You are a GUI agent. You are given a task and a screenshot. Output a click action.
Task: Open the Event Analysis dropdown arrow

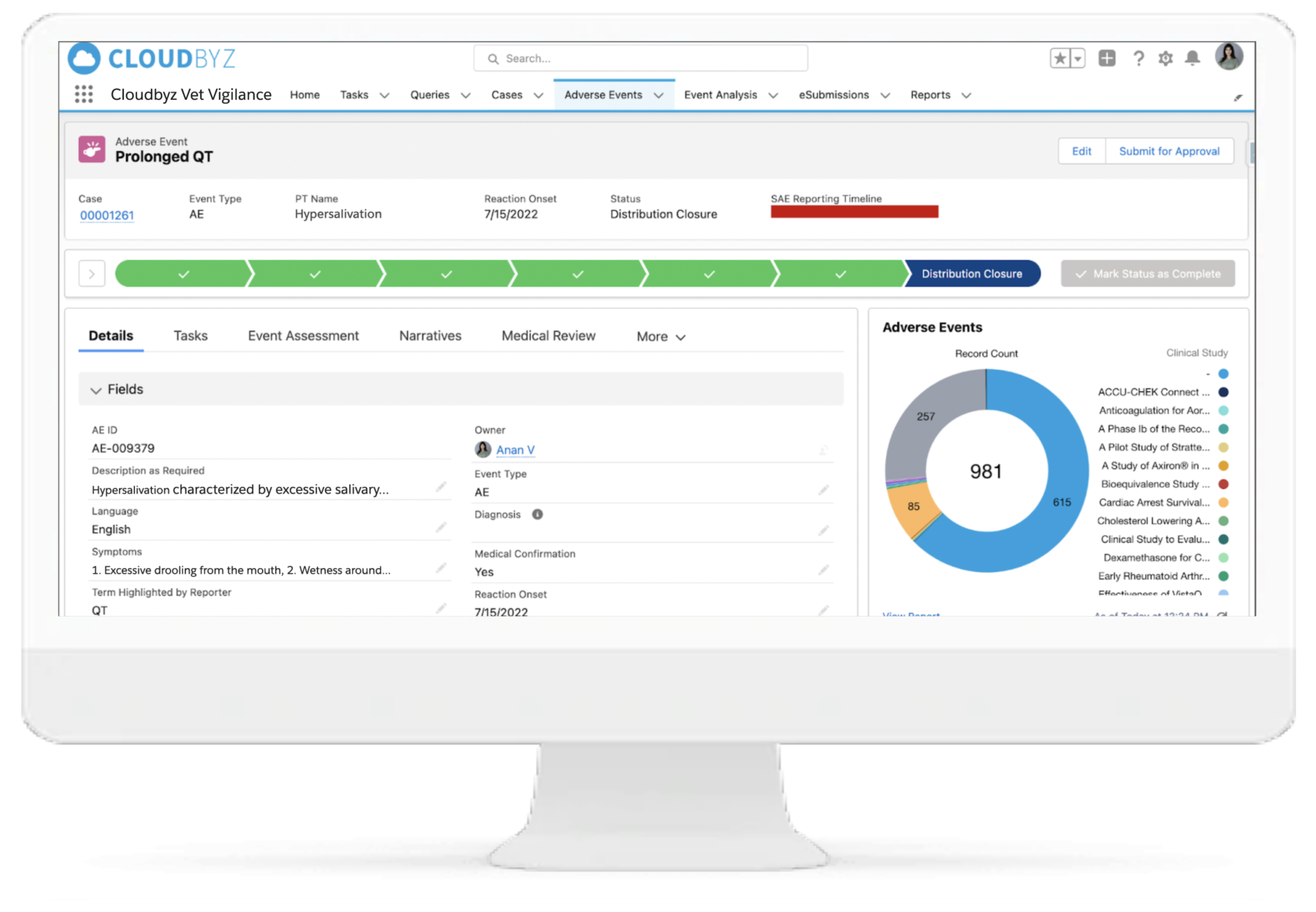(x=773, y=95)
